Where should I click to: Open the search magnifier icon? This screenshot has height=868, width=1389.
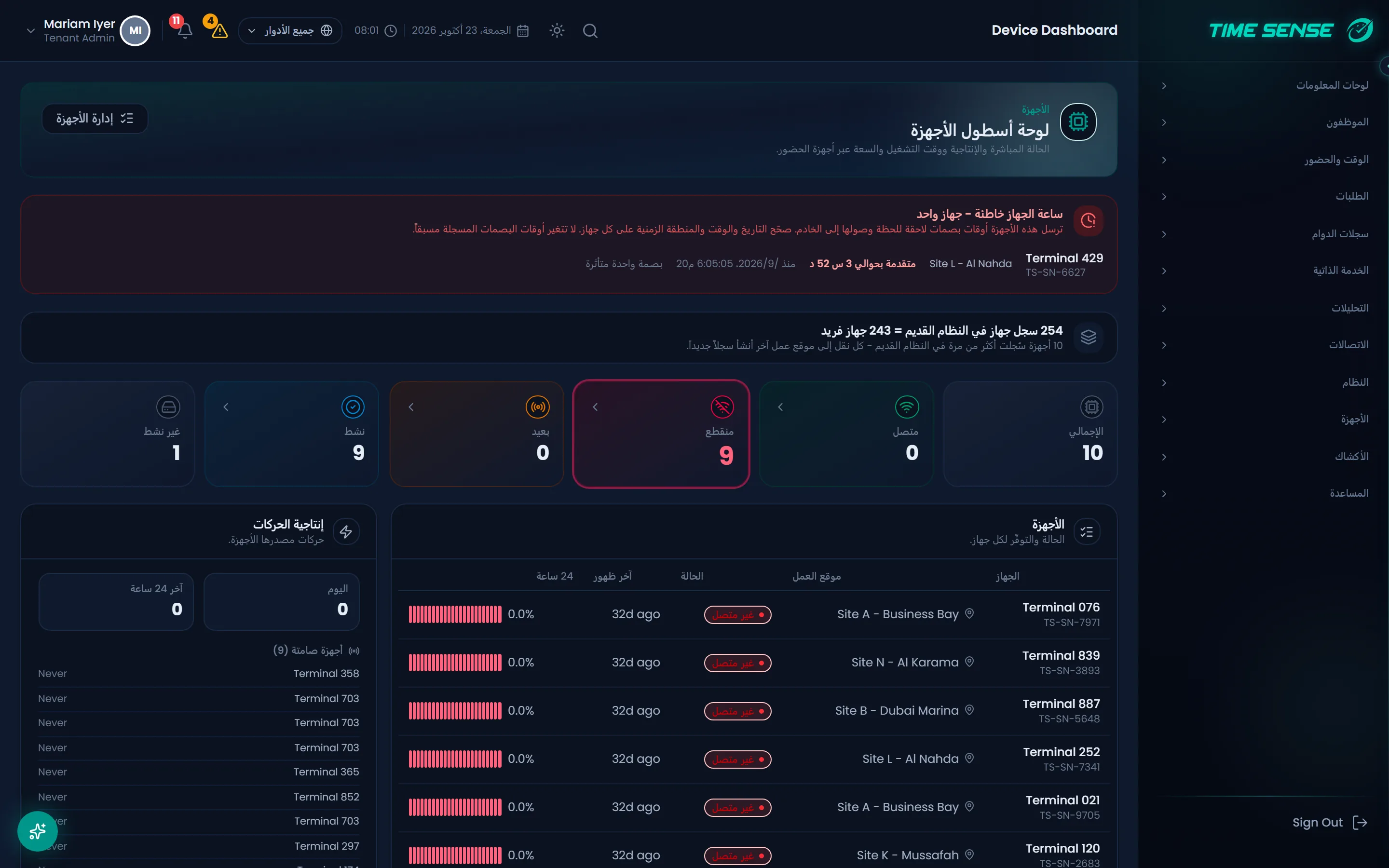coord(590,30)
